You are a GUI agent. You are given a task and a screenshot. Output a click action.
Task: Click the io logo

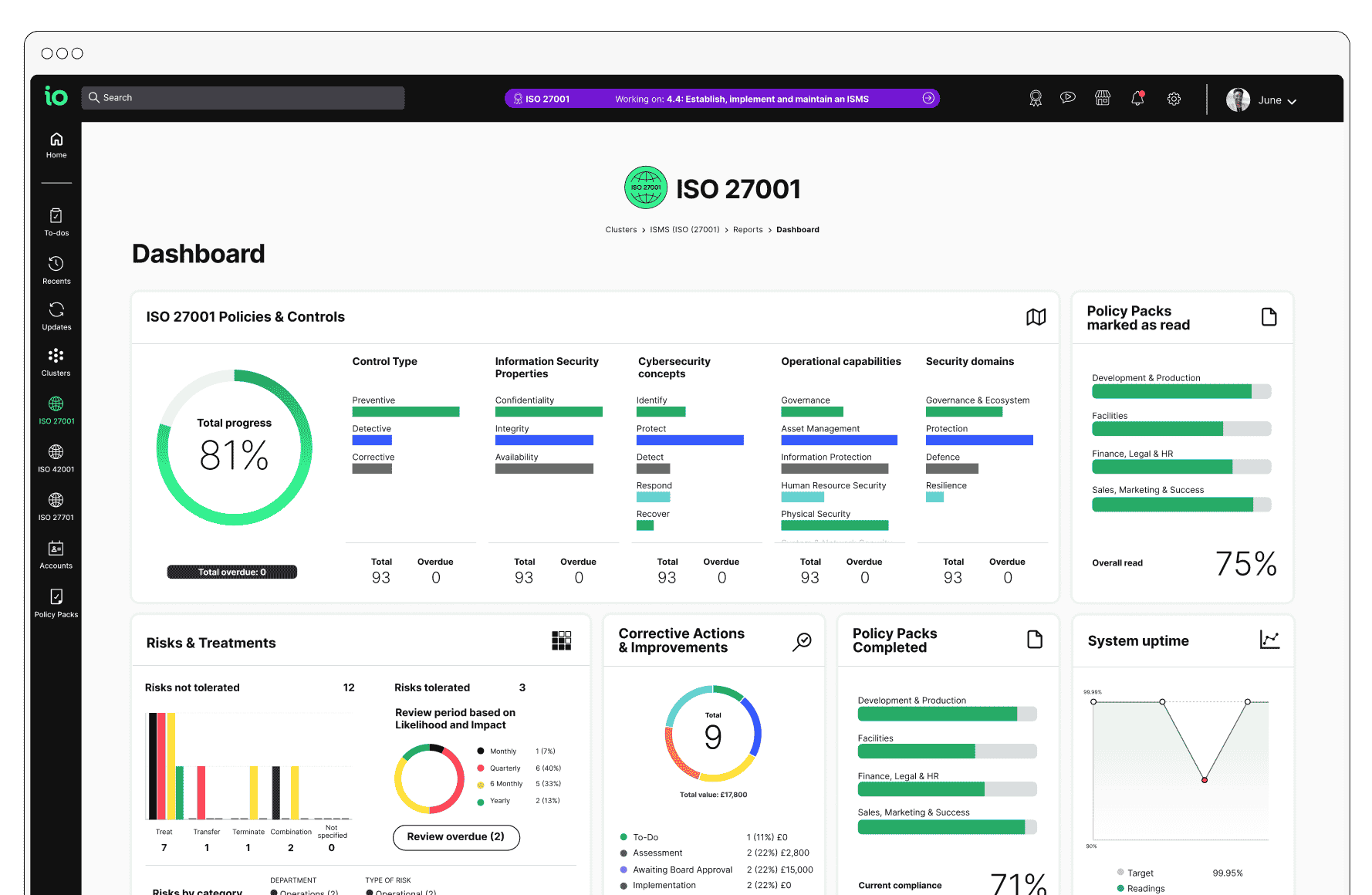(x=56, y=96)
